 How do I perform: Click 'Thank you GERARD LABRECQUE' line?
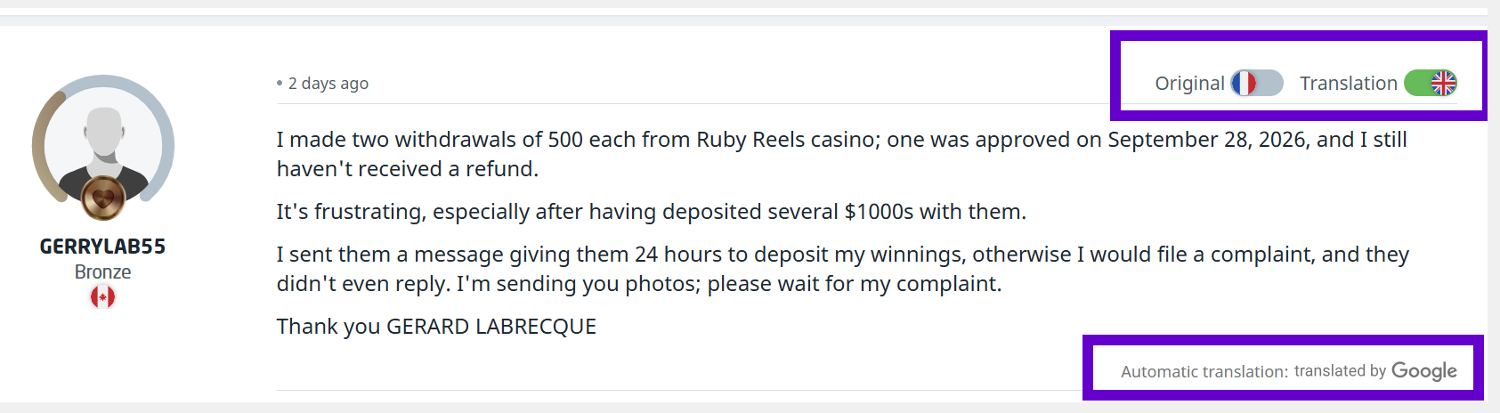click(436, 327)
